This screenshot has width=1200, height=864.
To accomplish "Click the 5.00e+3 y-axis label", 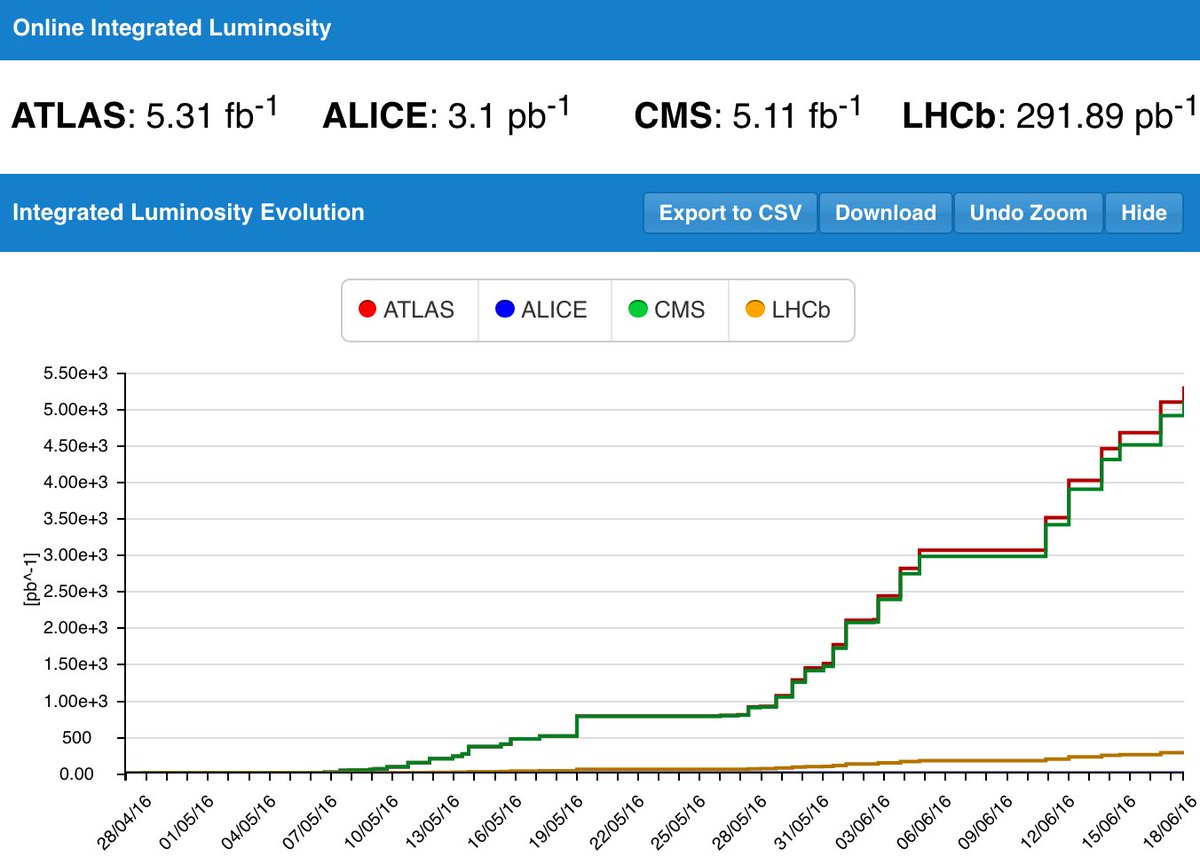I will coord(75,410).
